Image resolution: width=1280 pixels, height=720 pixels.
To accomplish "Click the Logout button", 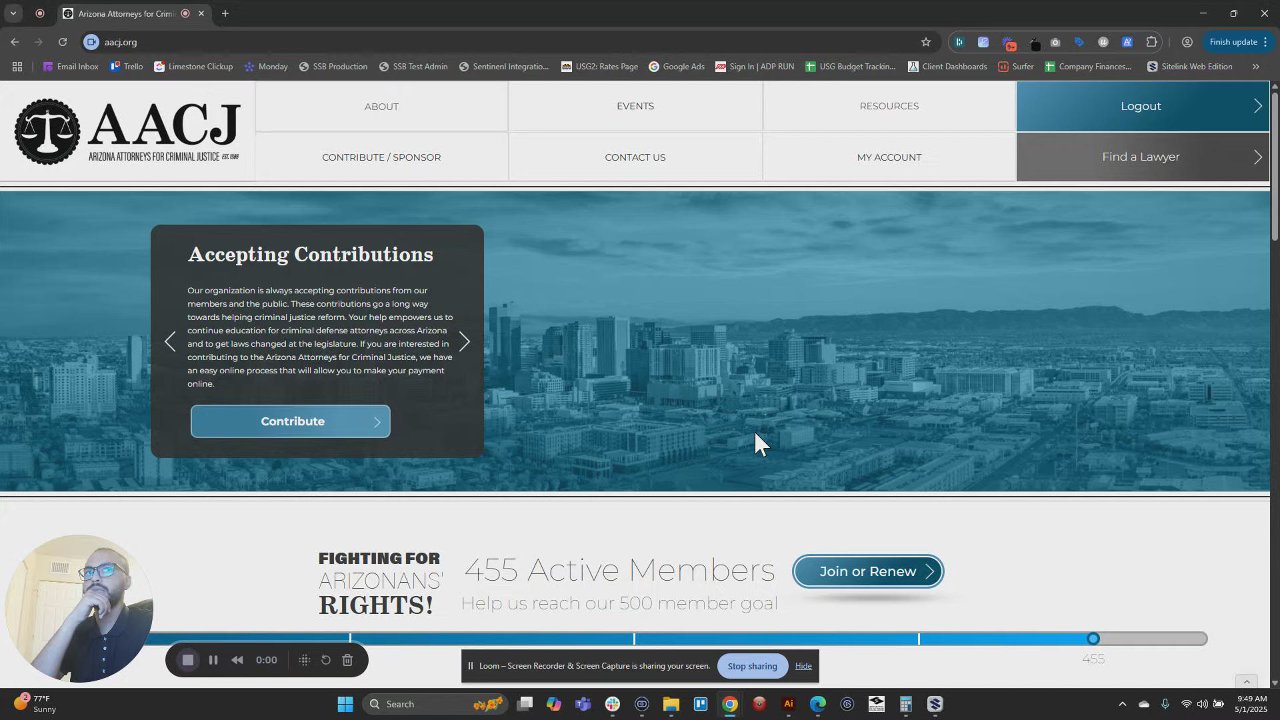I will pyautogui.click(x=1143, y=106).
